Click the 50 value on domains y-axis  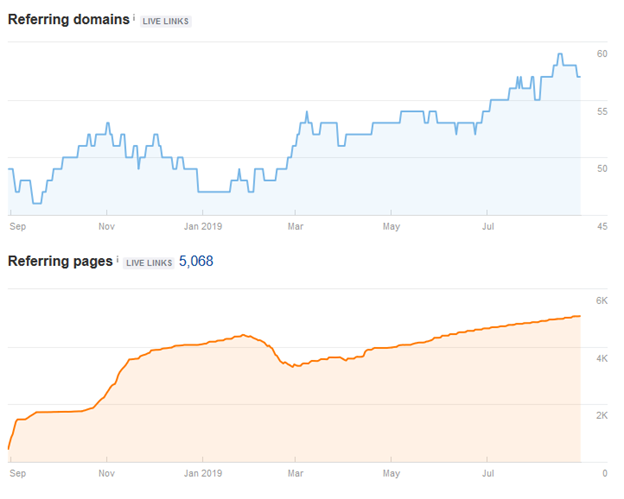point(602,169)
